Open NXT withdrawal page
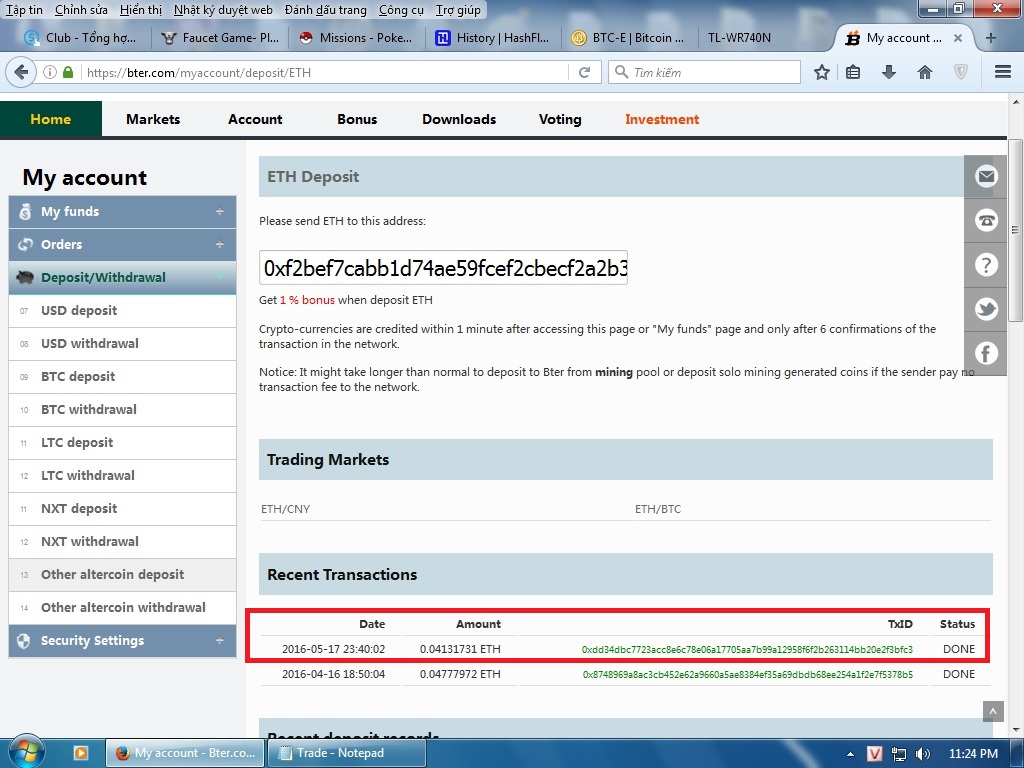This screenshot has width=1024, height=768. 122,541
